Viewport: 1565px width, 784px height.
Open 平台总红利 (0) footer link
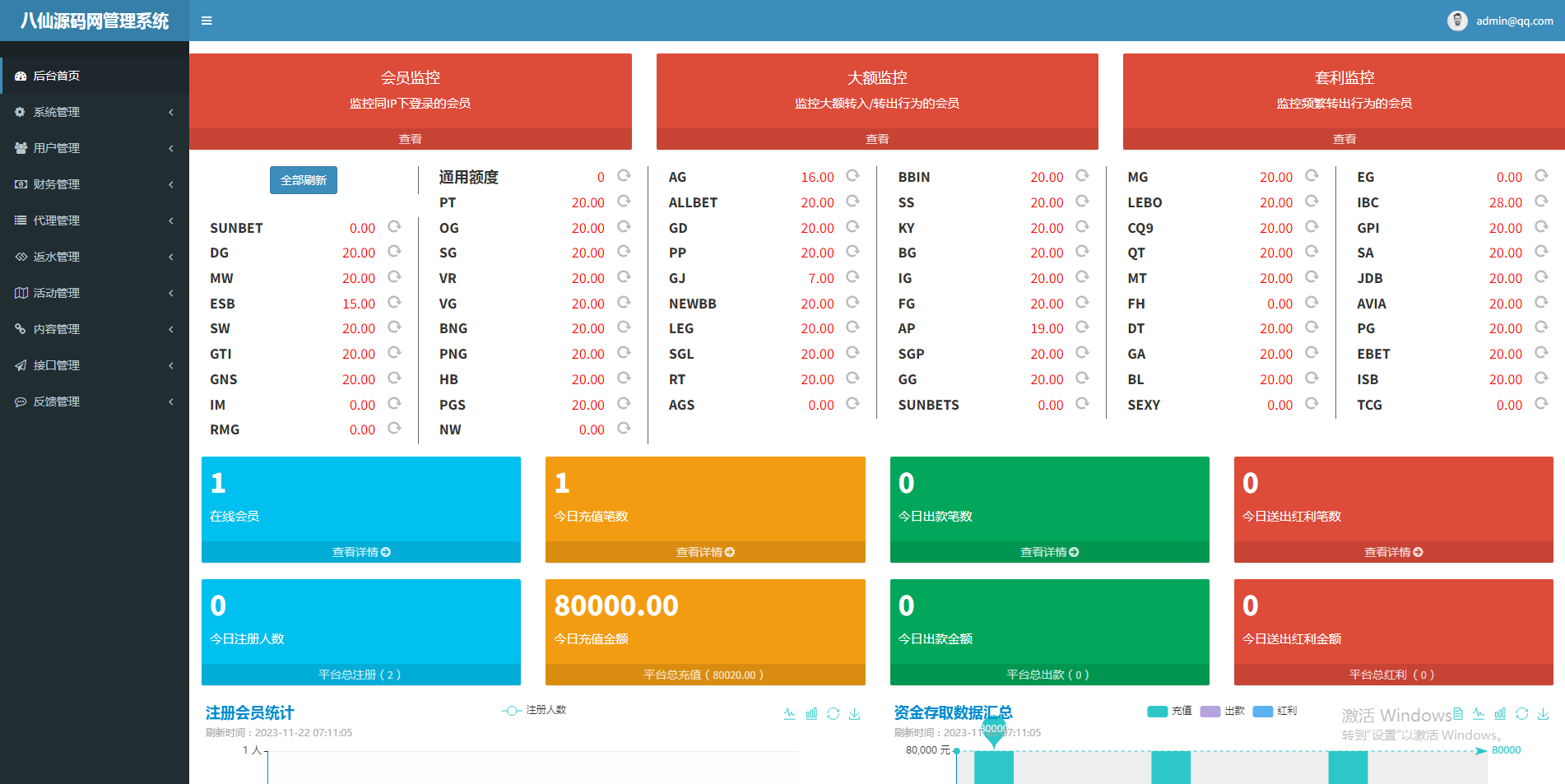(x=1394, y=675)
